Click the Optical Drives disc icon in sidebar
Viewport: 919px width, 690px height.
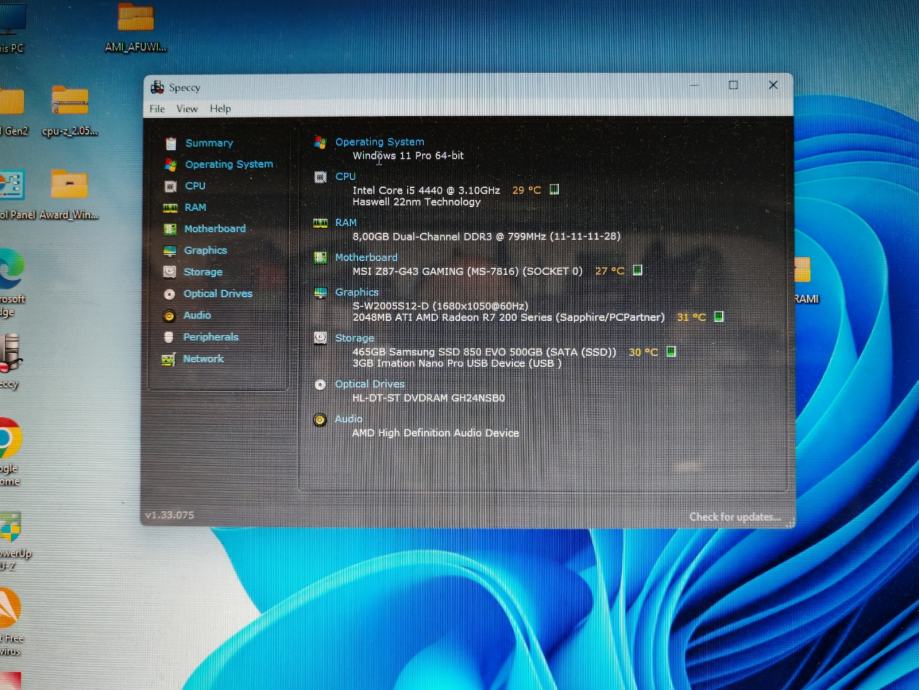coord(169,294)
